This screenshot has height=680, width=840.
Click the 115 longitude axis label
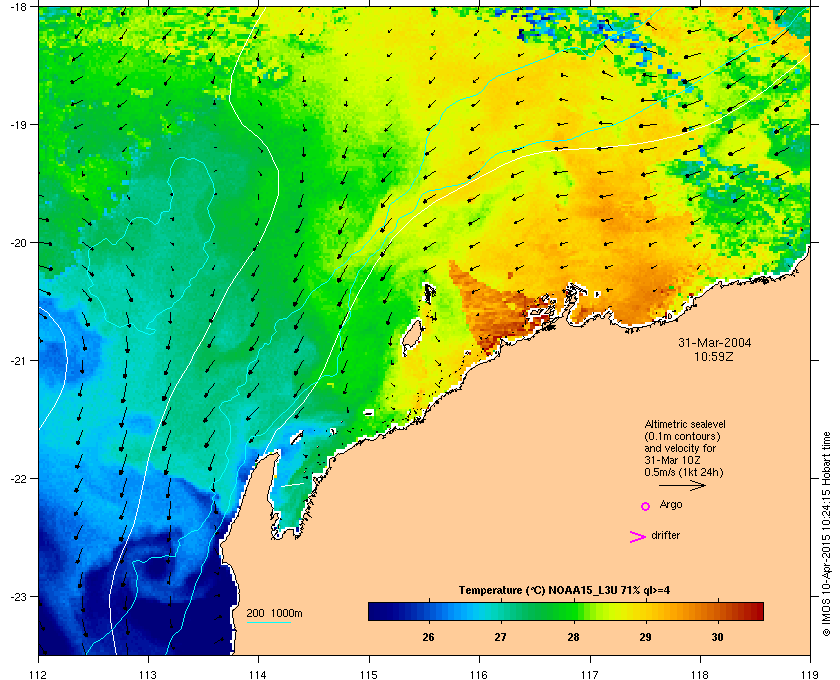coord(369,675)
